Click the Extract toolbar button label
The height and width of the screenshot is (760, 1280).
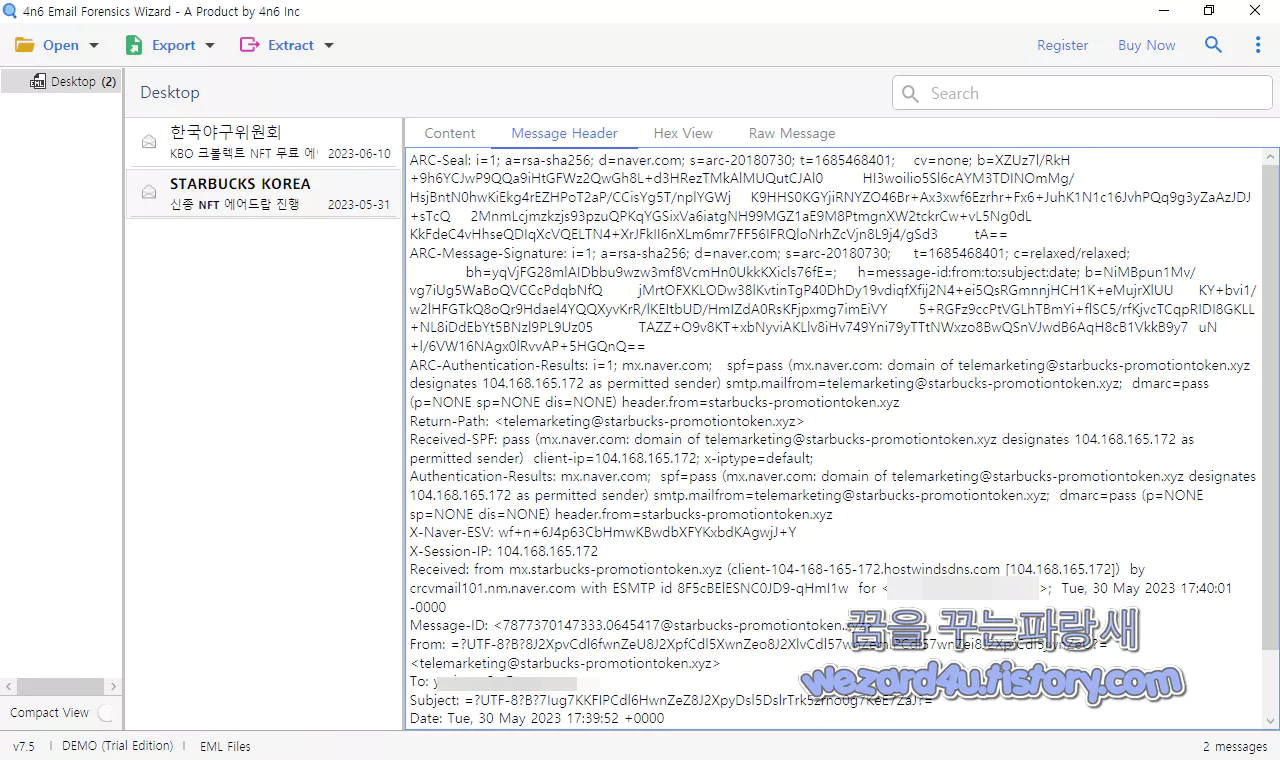click(291, 45)
